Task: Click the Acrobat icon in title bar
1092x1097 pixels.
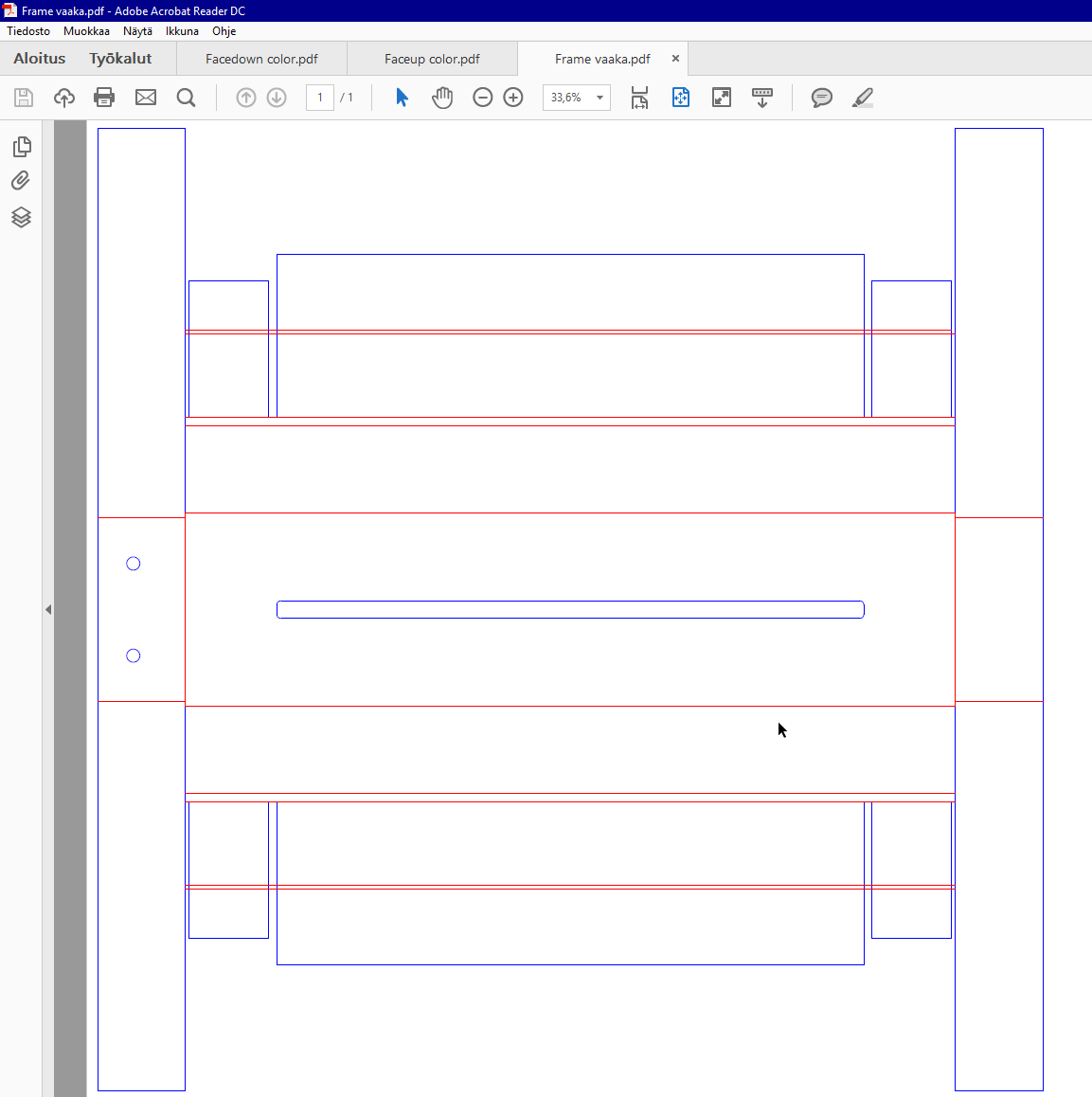Action: coord(9,10)
